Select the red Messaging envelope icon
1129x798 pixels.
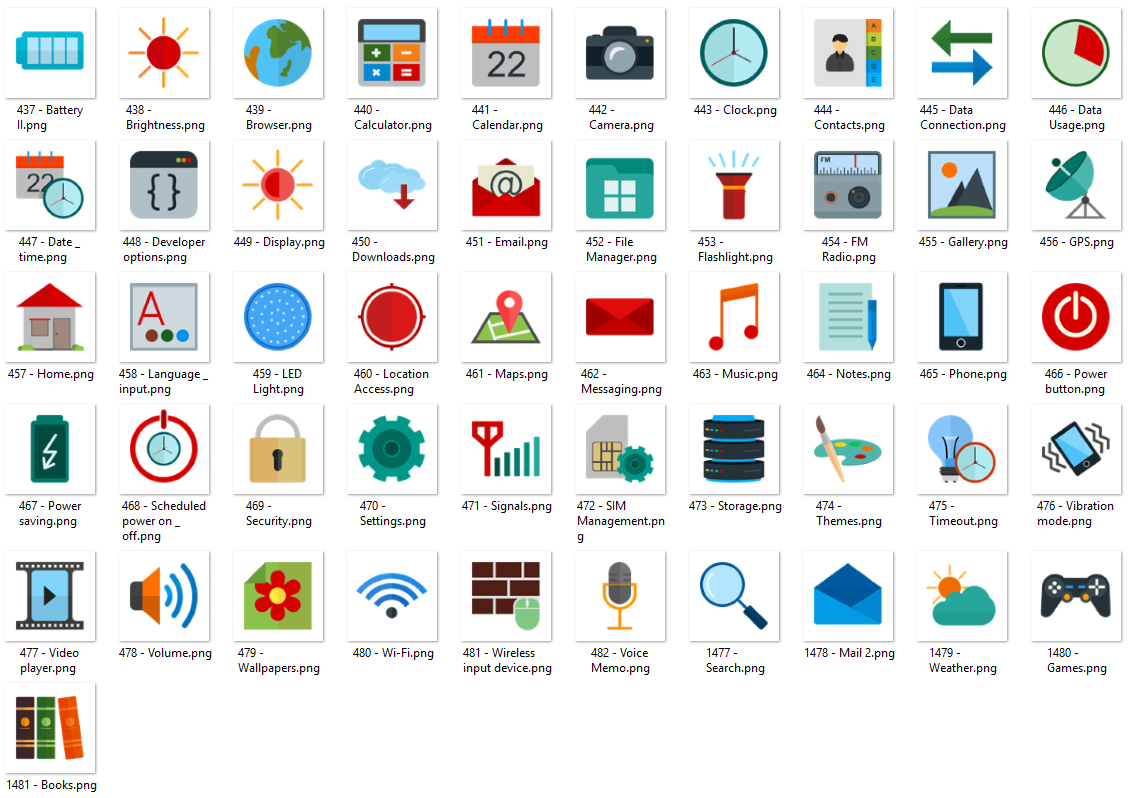pyautogui.click(x=620, y=317)
